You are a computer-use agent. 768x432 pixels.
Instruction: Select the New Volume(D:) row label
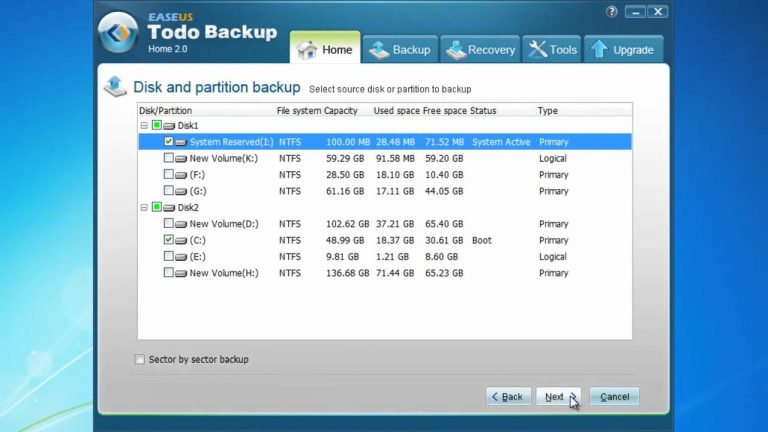point(224,224)
